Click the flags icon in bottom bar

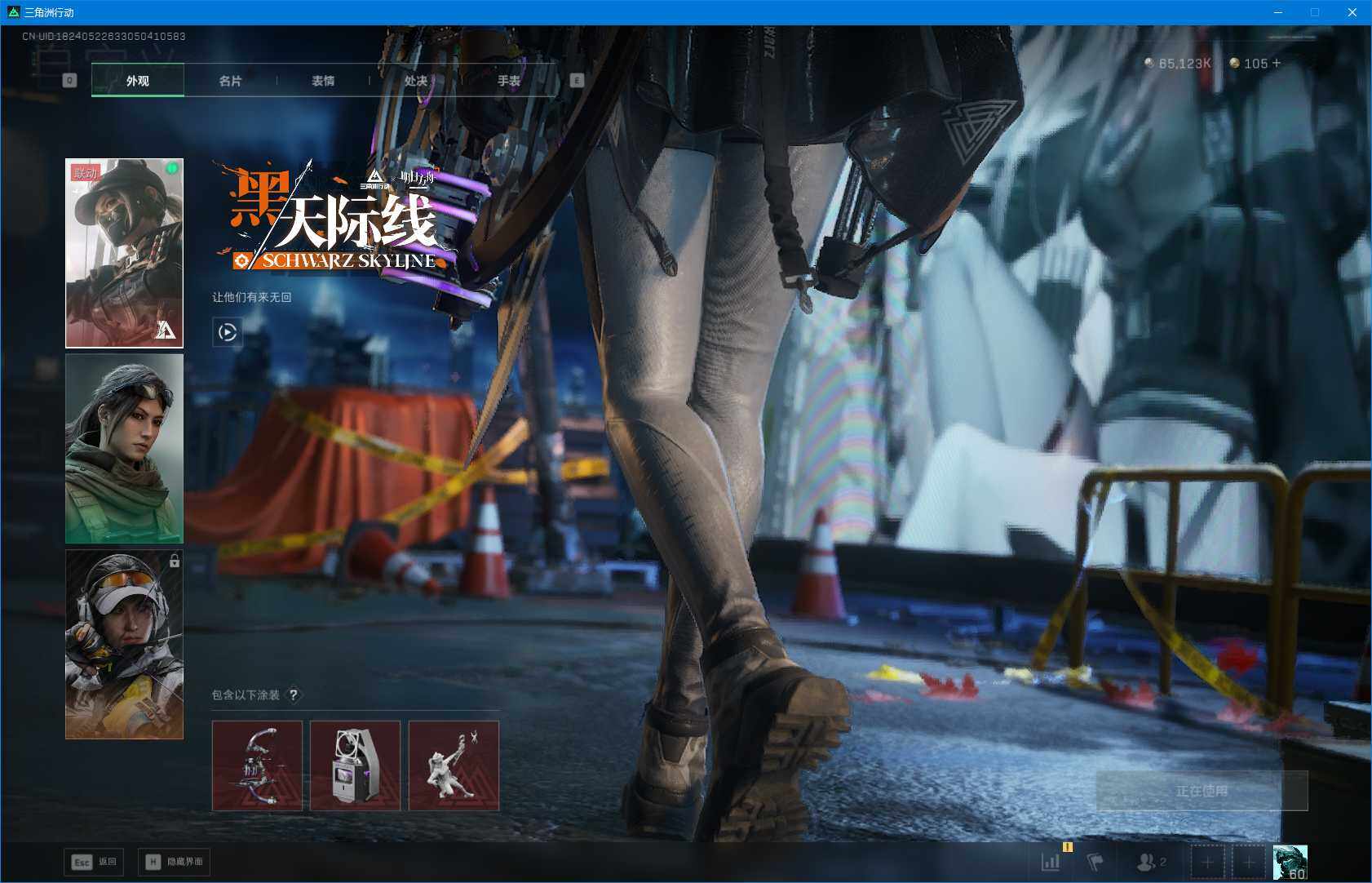(1095, 862)
